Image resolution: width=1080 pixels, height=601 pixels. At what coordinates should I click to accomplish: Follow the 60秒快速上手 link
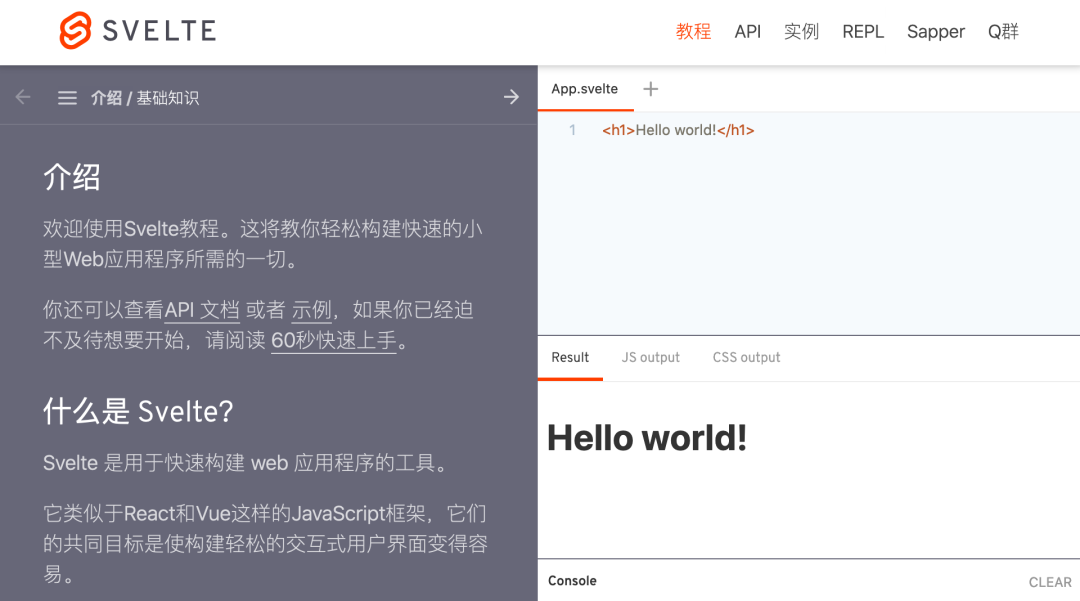point(334,340)
